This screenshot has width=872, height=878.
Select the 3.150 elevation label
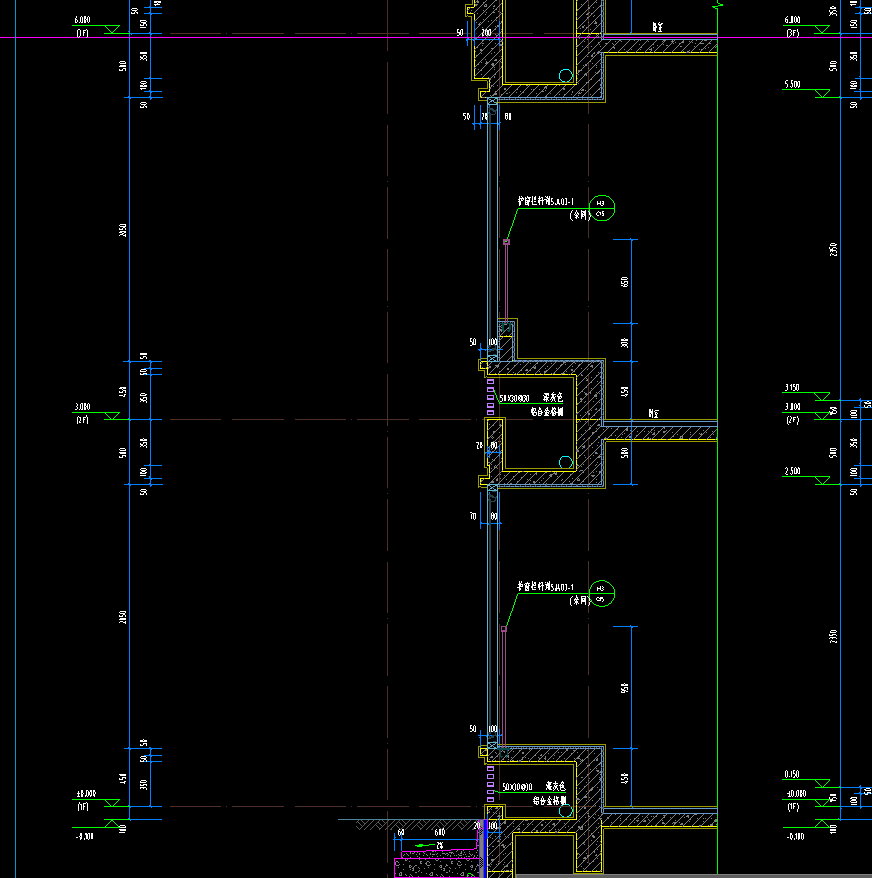tap(792, 387)
